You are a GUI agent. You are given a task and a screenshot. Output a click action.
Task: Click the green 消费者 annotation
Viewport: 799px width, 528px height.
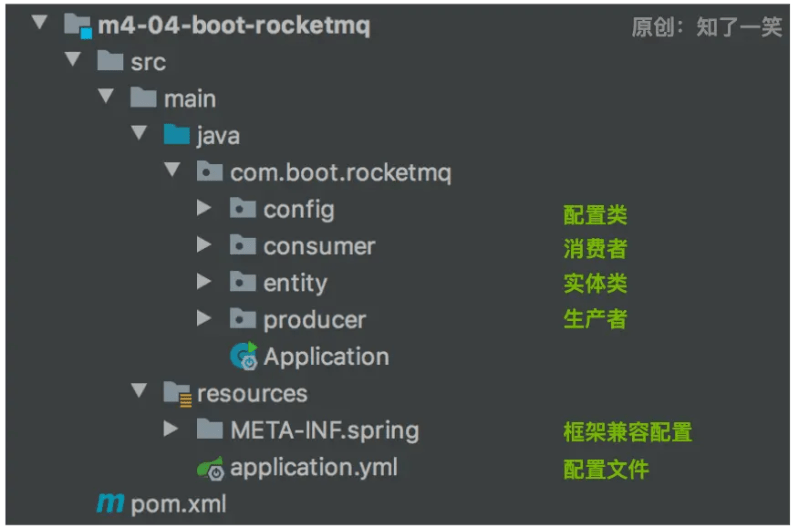click(x=595, y=249)
